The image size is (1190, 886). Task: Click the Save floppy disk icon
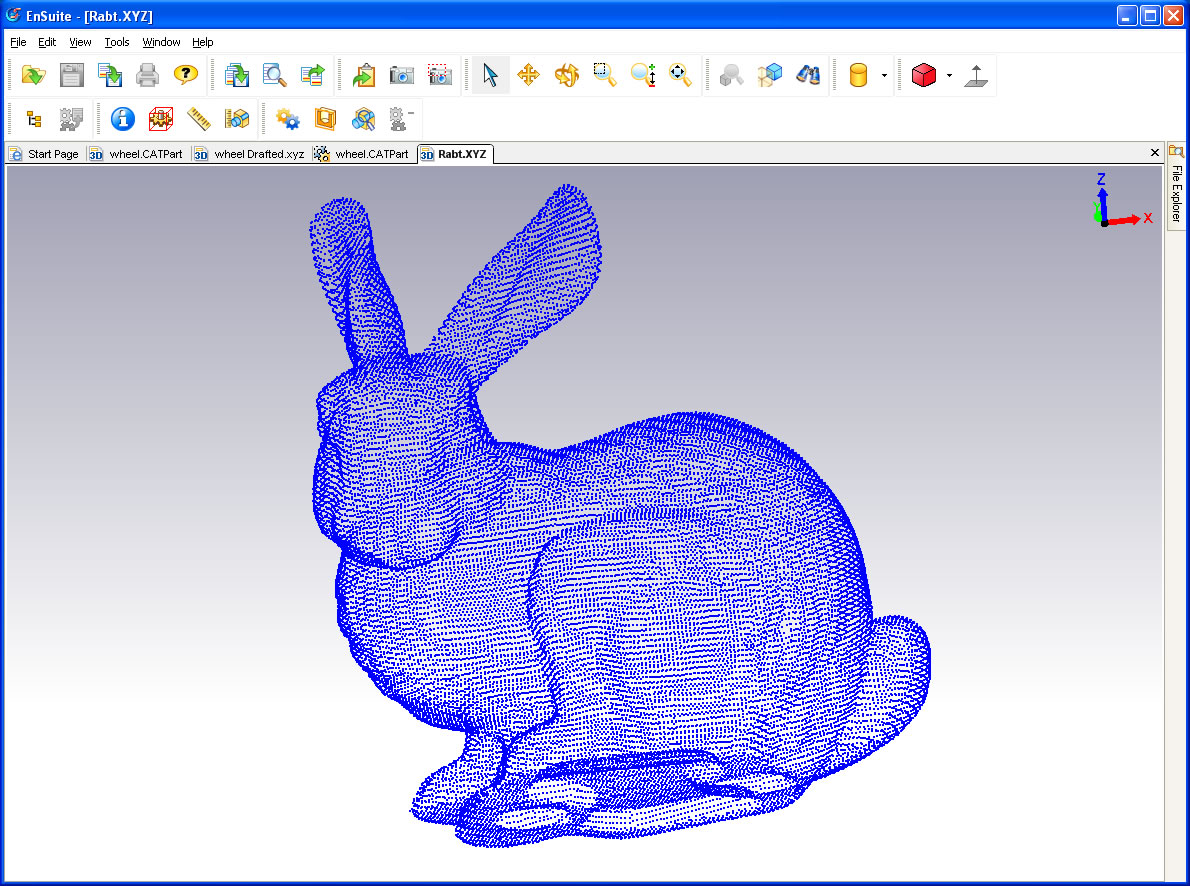click(72, 75)
